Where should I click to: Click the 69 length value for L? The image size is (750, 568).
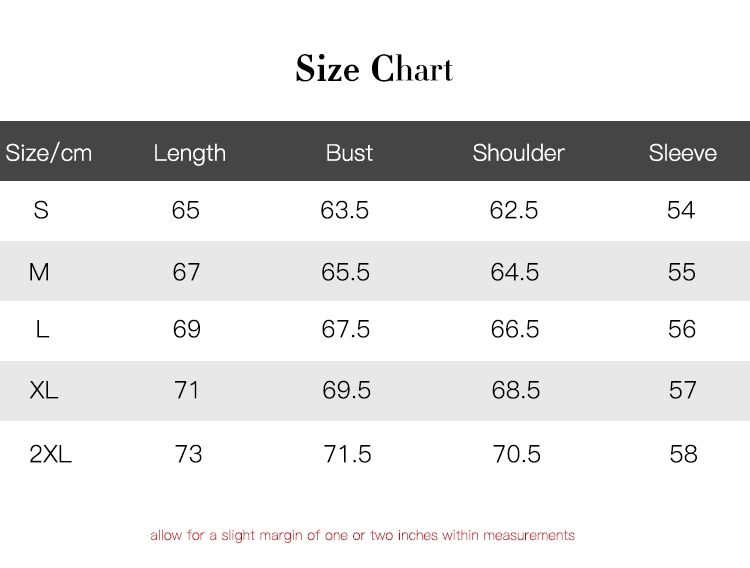tap(187, 330)
